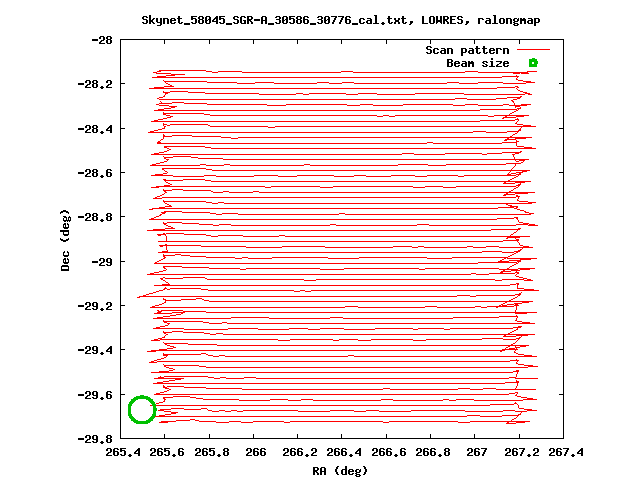Click the -28.4 Dec tick label

95,129
